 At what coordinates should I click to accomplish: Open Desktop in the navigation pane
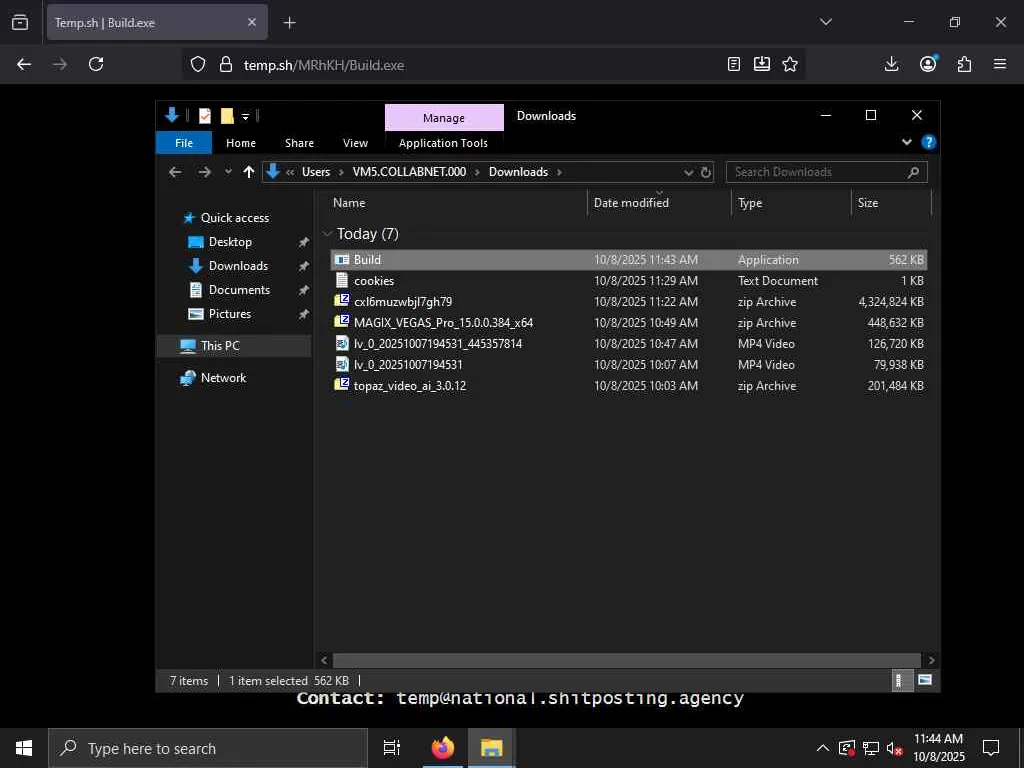click(229, 242)
